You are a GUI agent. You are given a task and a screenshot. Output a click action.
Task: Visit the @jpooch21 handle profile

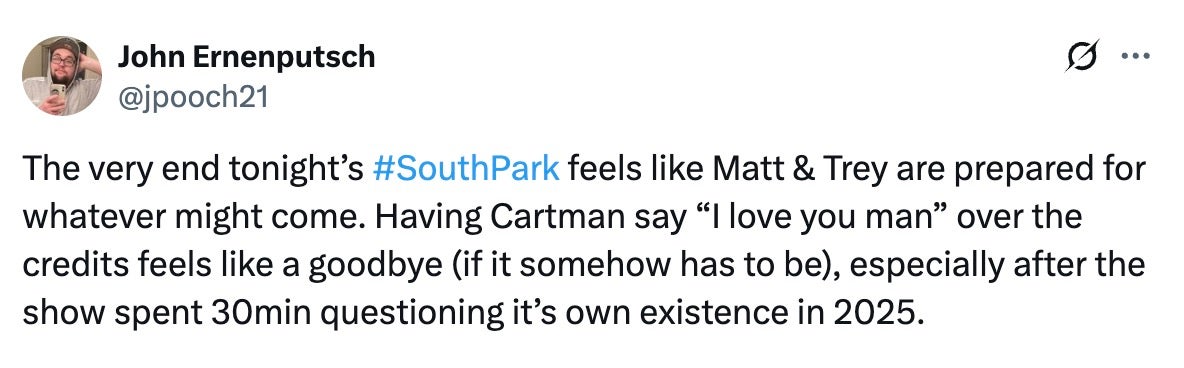click(193, 97)
